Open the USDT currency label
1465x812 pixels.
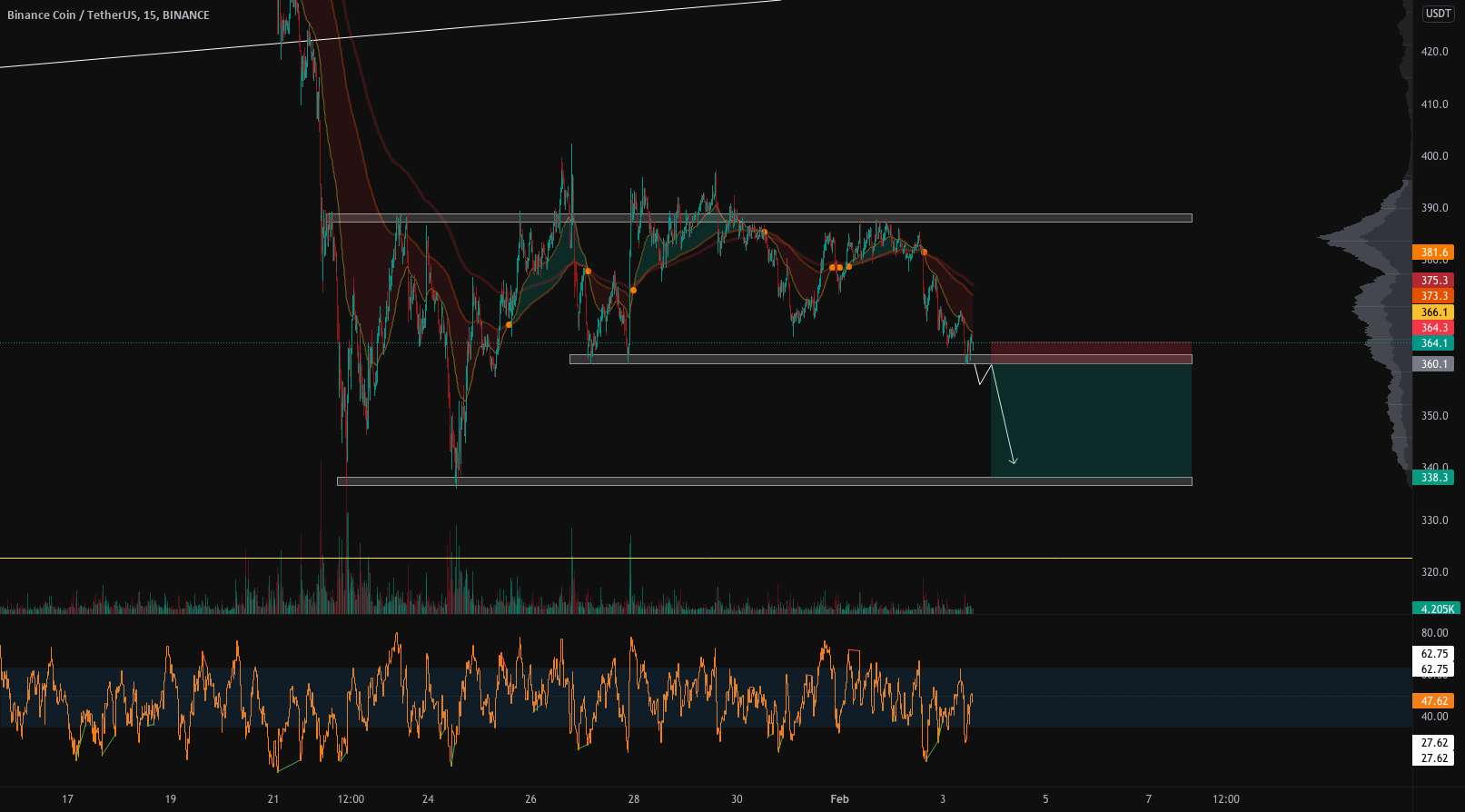pos(1438,14)
